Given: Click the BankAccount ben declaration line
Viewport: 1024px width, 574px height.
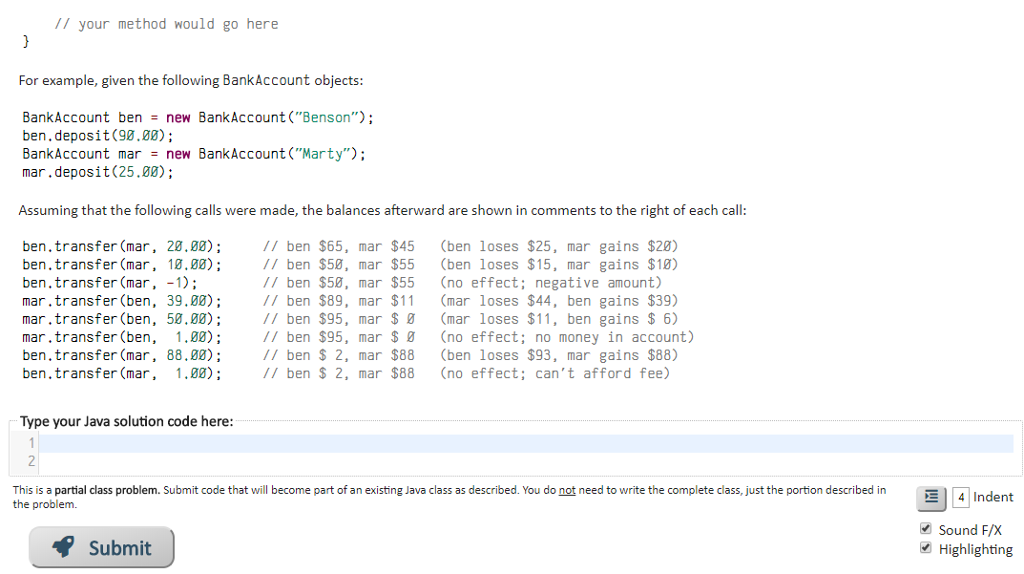Looking at the screenshot, I should tap(198, 118).
